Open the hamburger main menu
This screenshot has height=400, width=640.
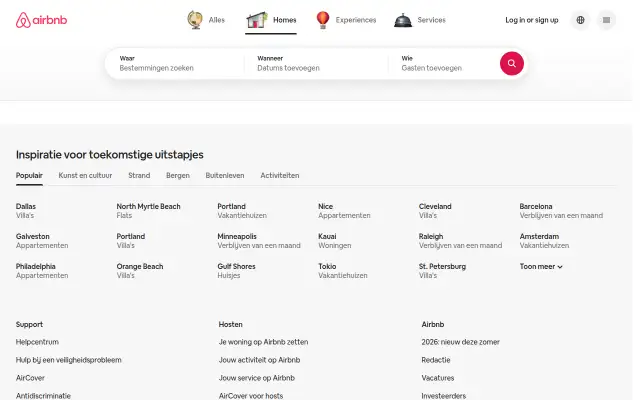[606, 20]
